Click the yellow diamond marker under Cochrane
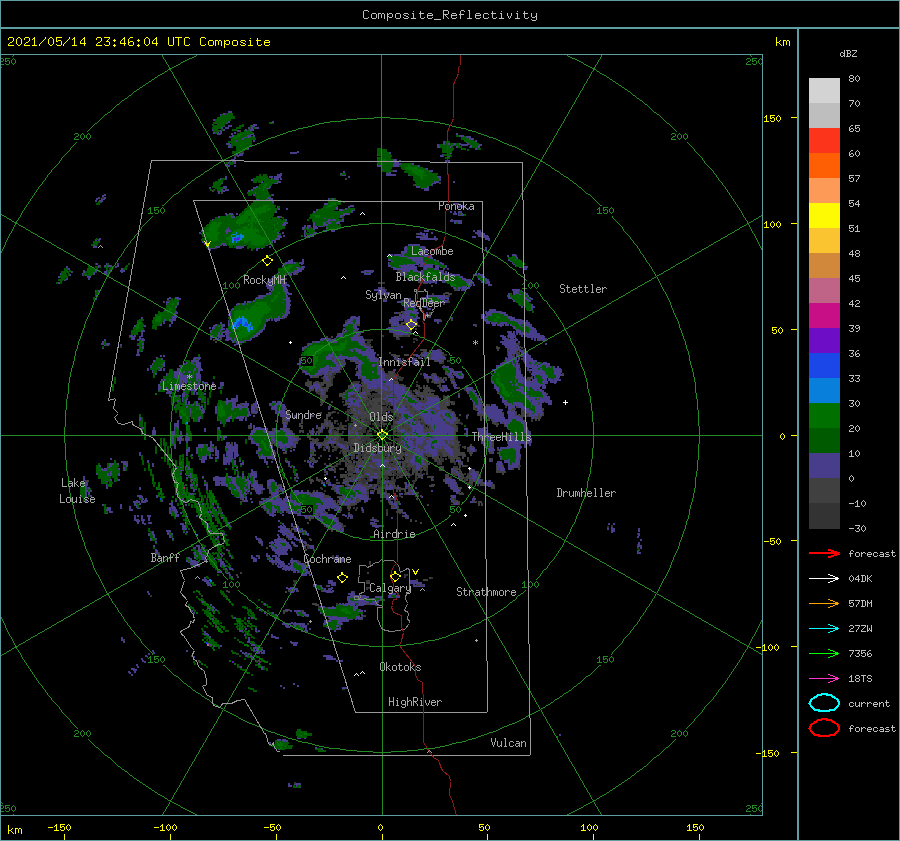The width and height of the screenshot is (900, 841). [x=342, y=578]
